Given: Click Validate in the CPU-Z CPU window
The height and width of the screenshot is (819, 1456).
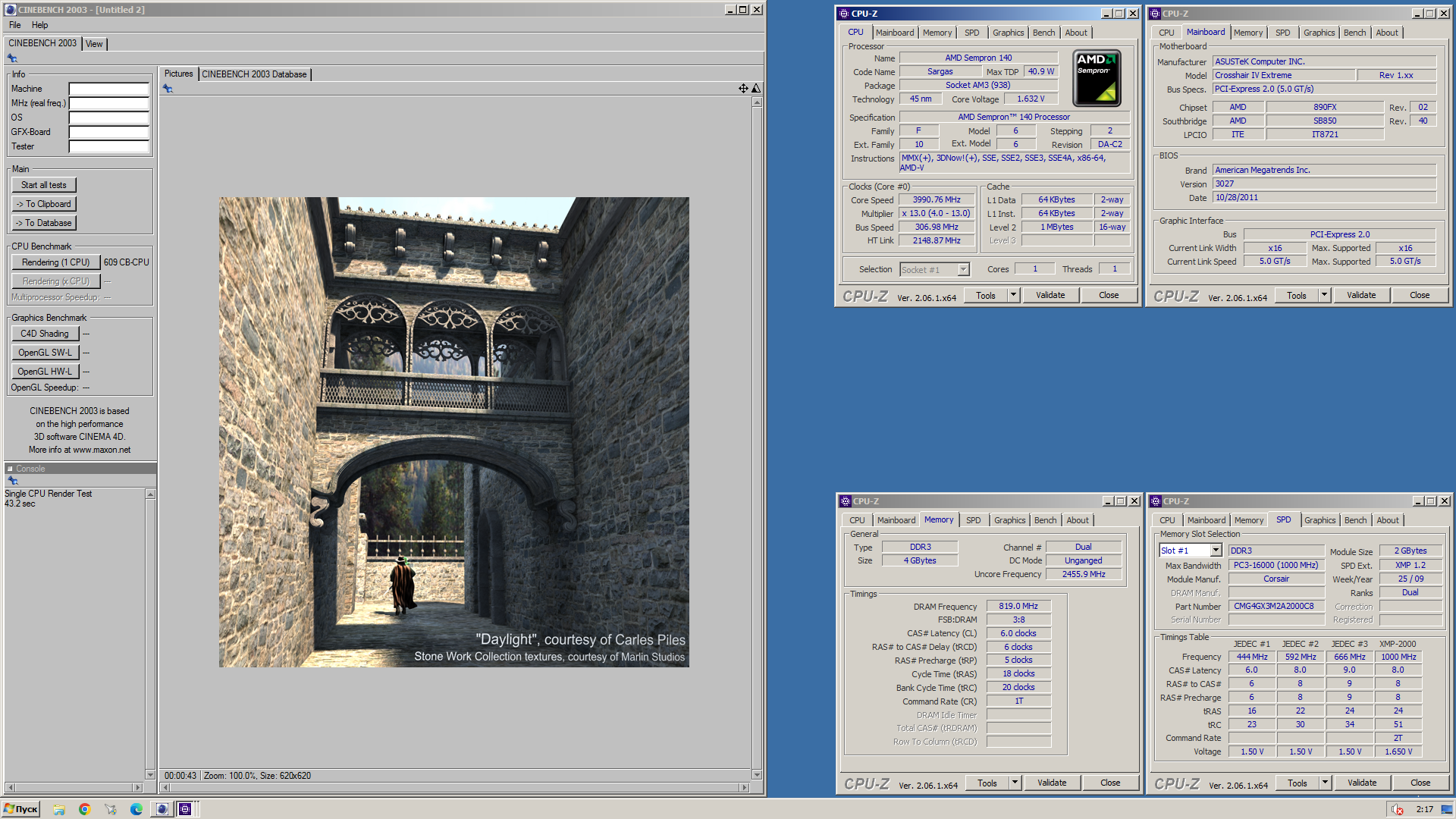Looking at the screenshot, I should tap(1050, 295).
